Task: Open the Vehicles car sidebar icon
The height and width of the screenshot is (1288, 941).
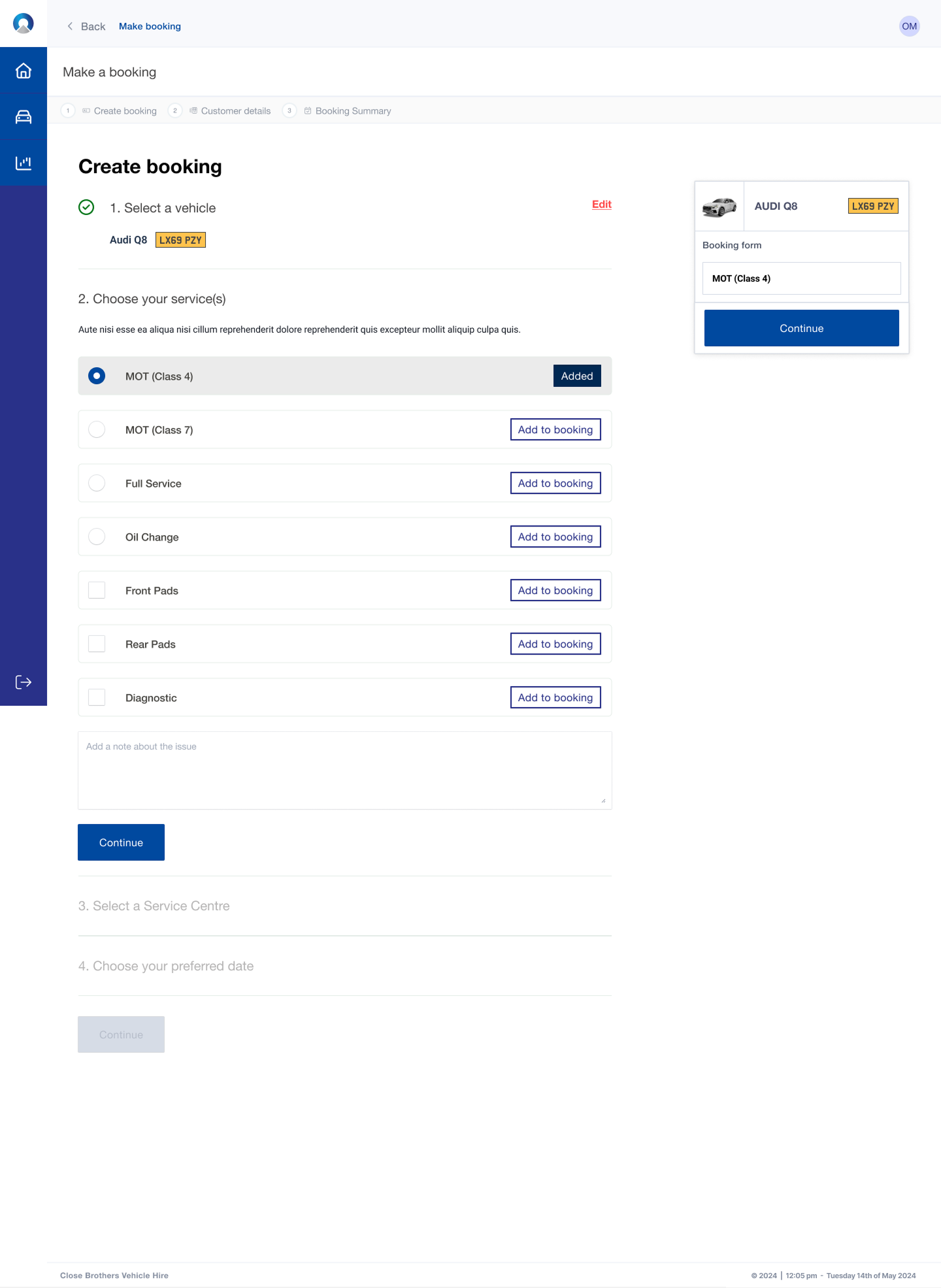Action: [24, 117]
